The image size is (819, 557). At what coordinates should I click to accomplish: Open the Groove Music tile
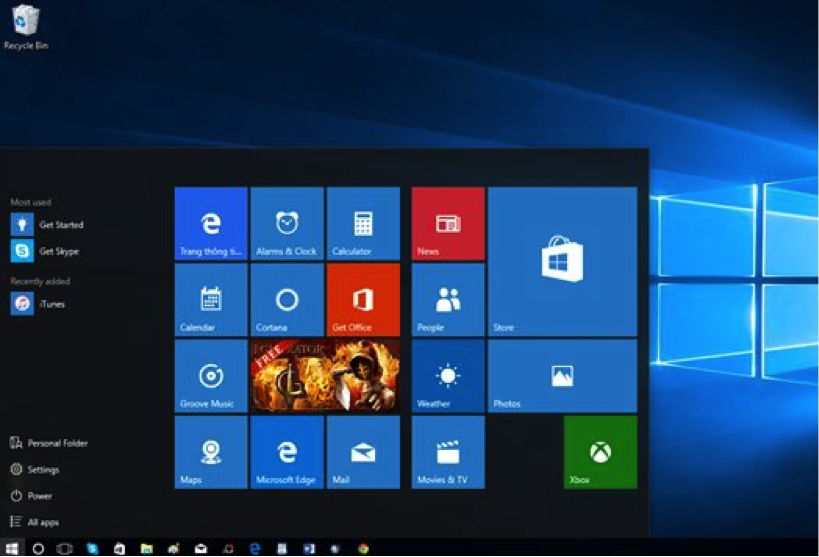tap(211, 376)
